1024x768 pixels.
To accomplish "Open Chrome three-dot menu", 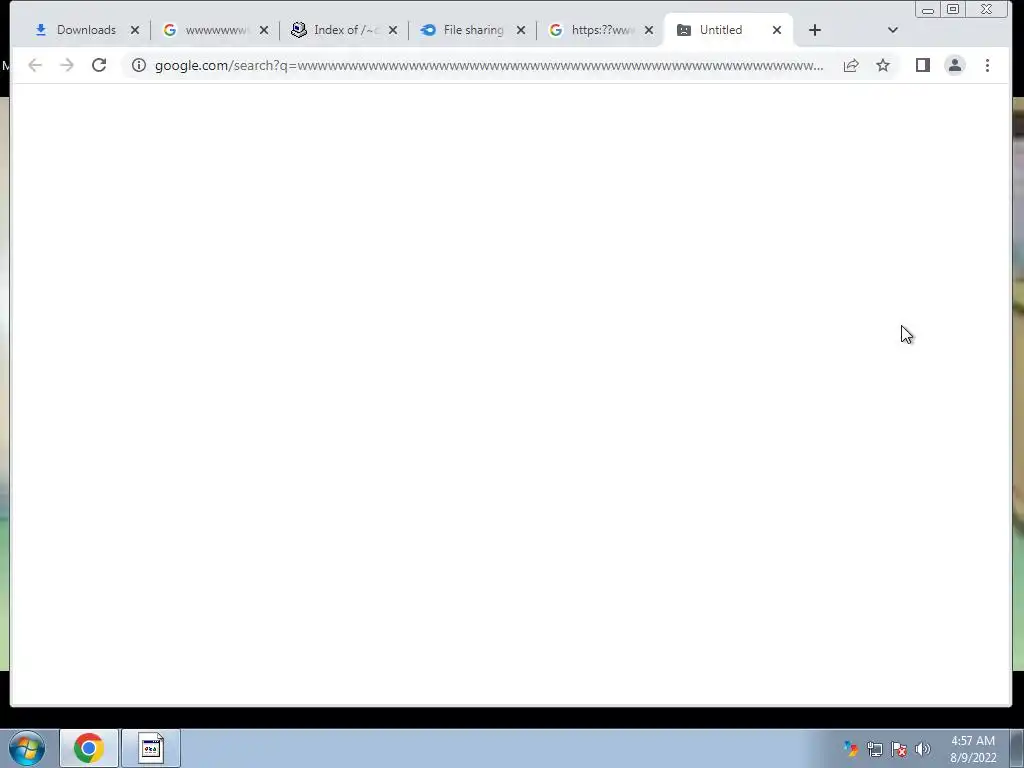I will pos(987,65).
